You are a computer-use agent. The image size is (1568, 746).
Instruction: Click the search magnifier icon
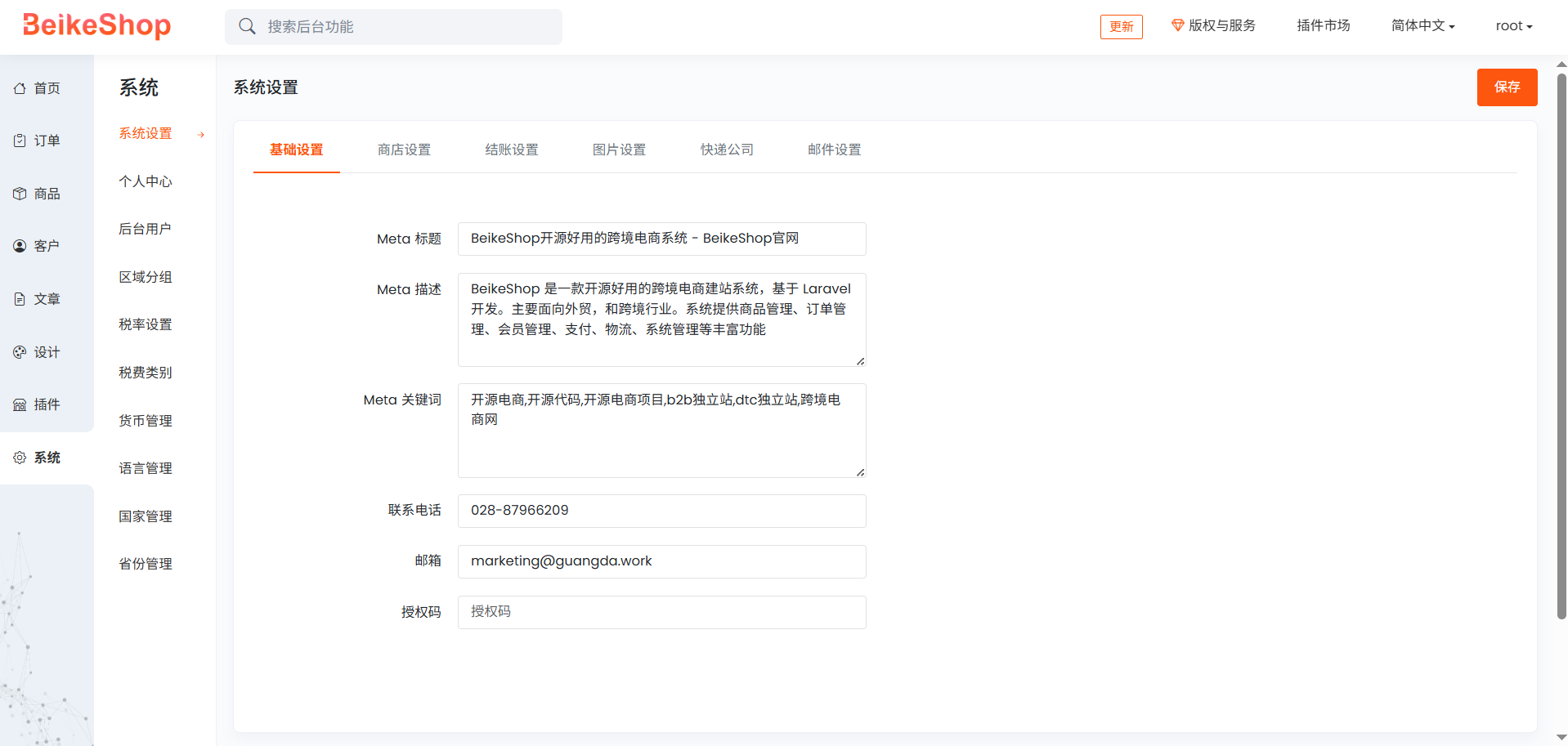pyautogui.click(x=247, y=26)
